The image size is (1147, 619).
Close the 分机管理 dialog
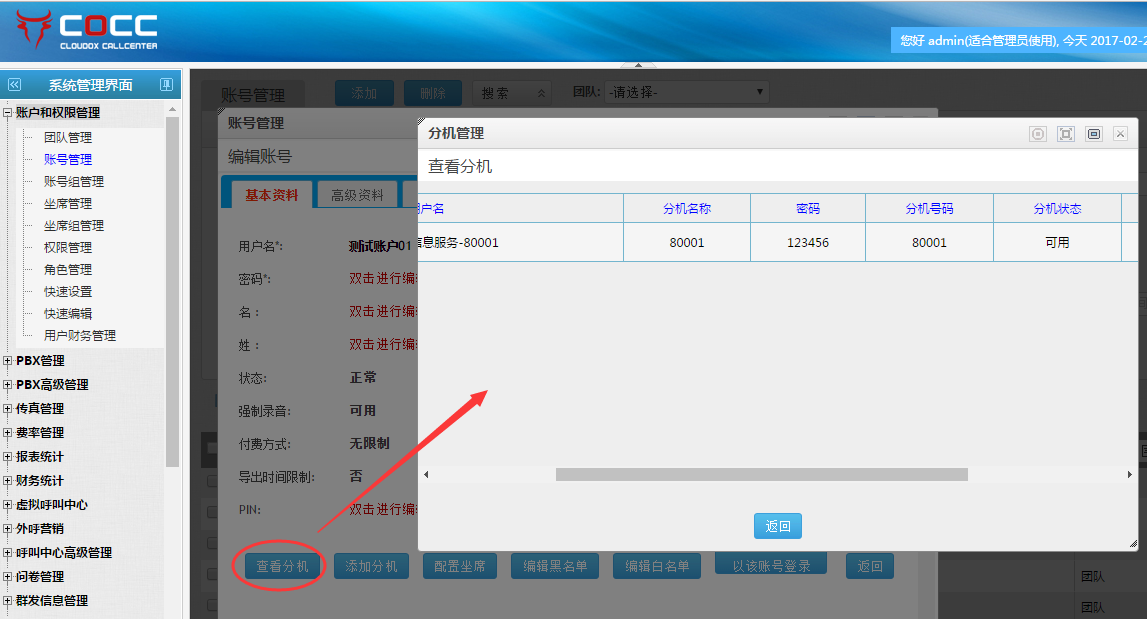(x=1121, y=134)
